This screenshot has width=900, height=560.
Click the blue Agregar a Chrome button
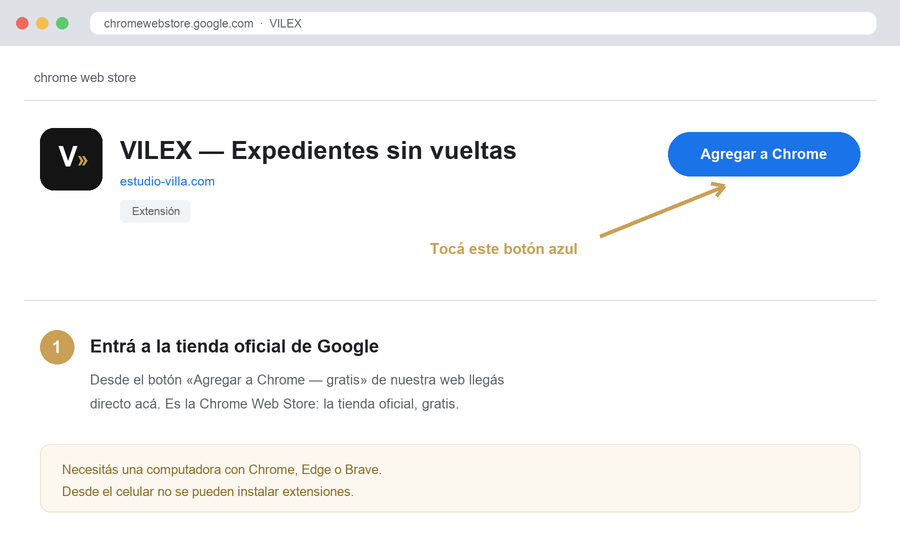tap(764, 154)
